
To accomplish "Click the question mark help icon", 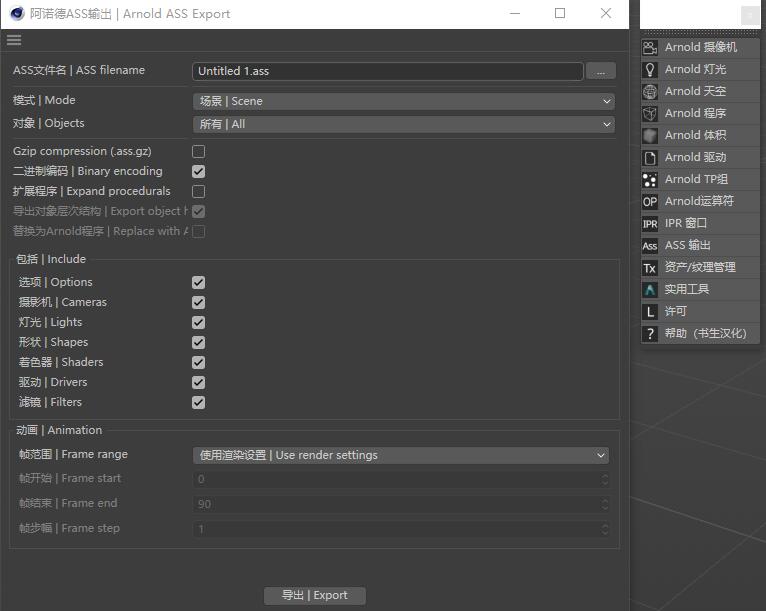I will 650,334.
